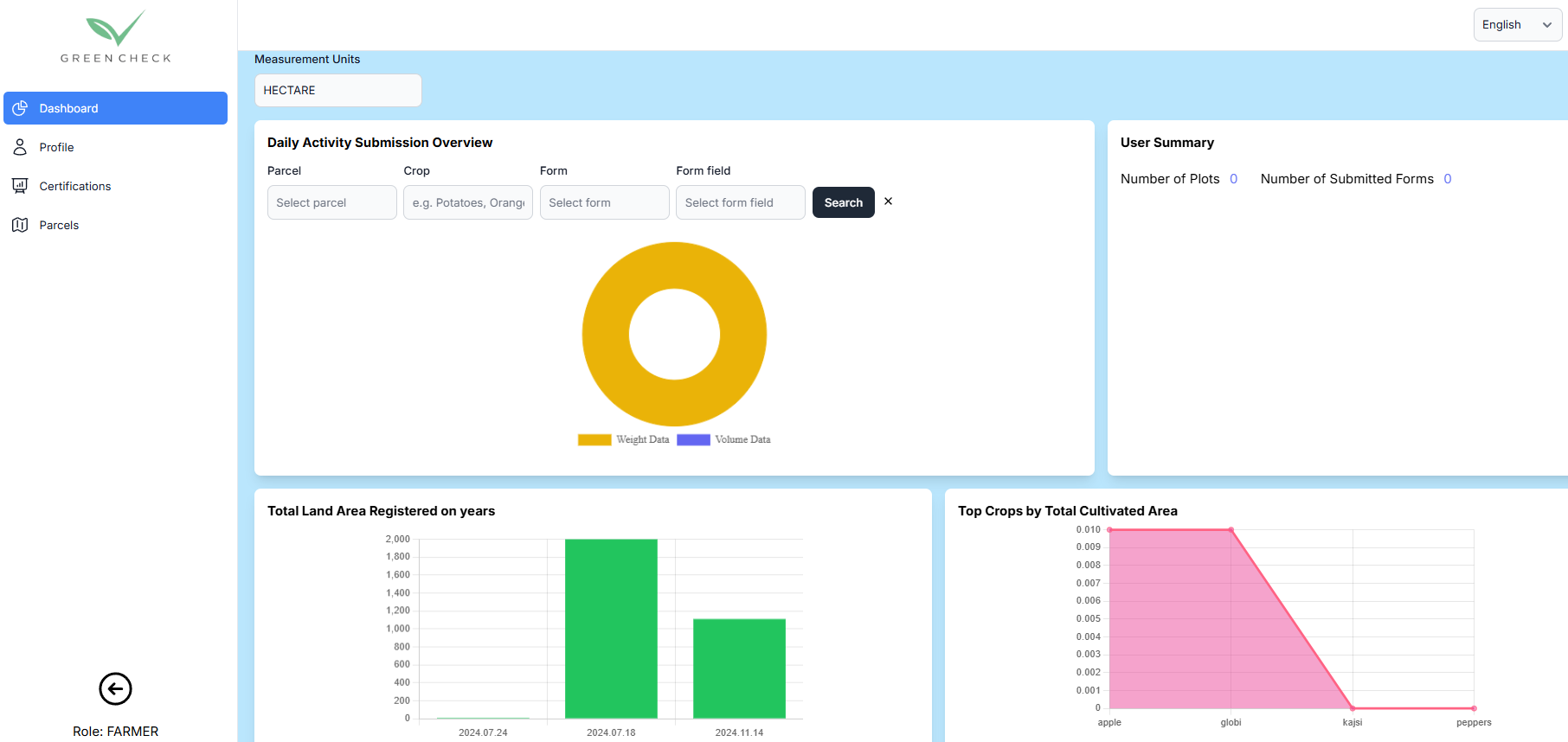Go to the Certifications menu item

point(75,186)
